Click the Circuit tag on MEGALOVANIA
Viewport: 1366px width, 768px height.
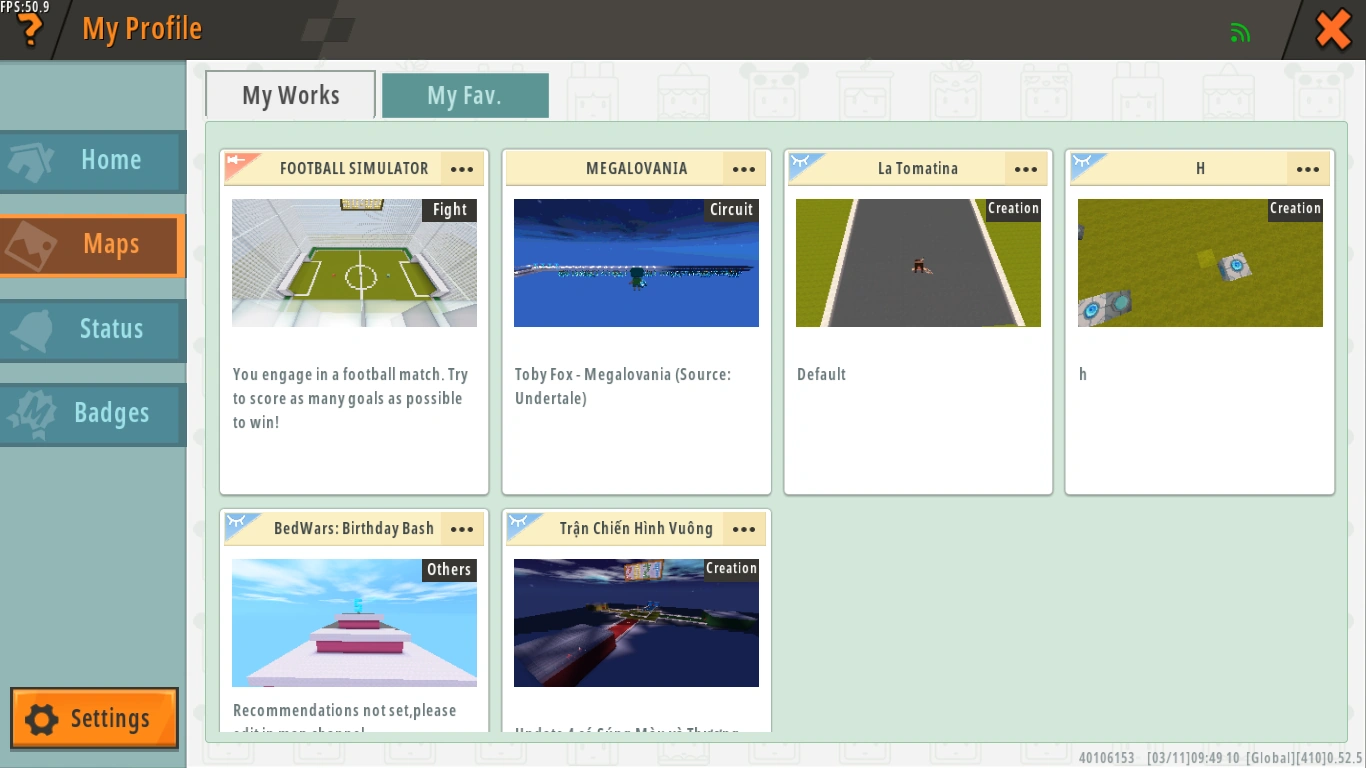tap(731, 210)
